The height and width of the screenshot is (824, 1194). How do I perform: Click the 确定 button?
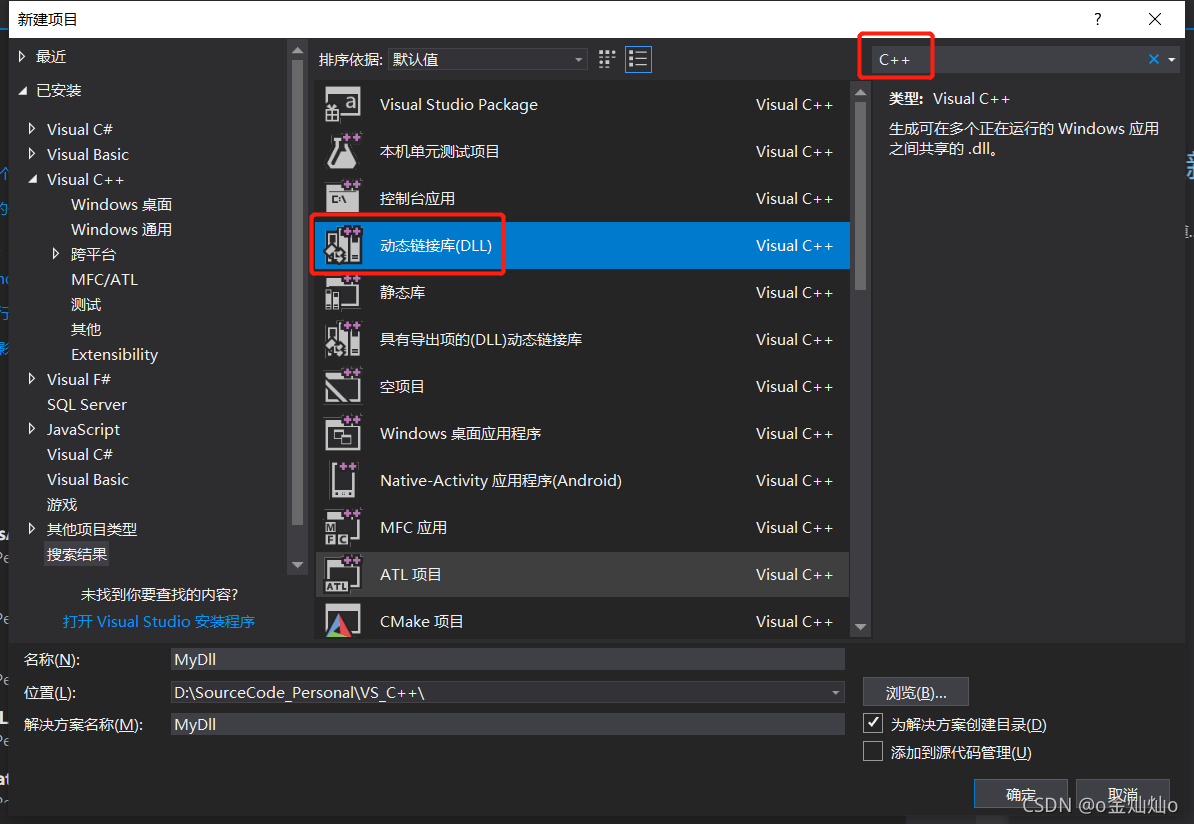pos(1020,794)
